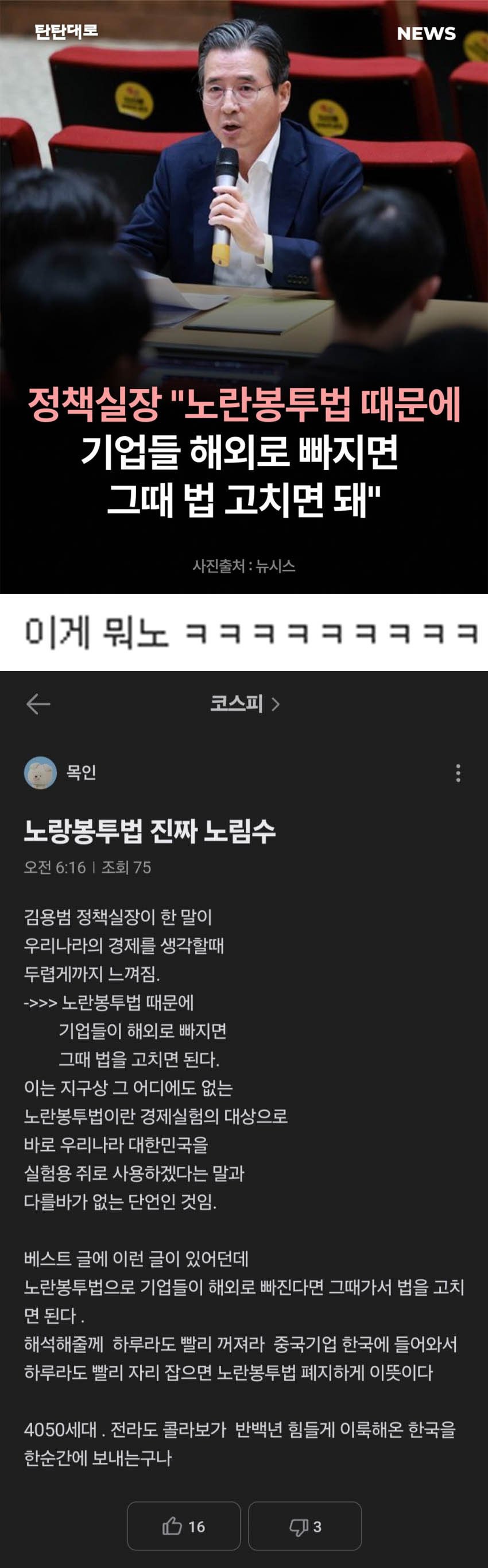Click the 코스피 board title
Image resolution: width=488 pixels, height=1568 pixels.
(x=236, y=704)
